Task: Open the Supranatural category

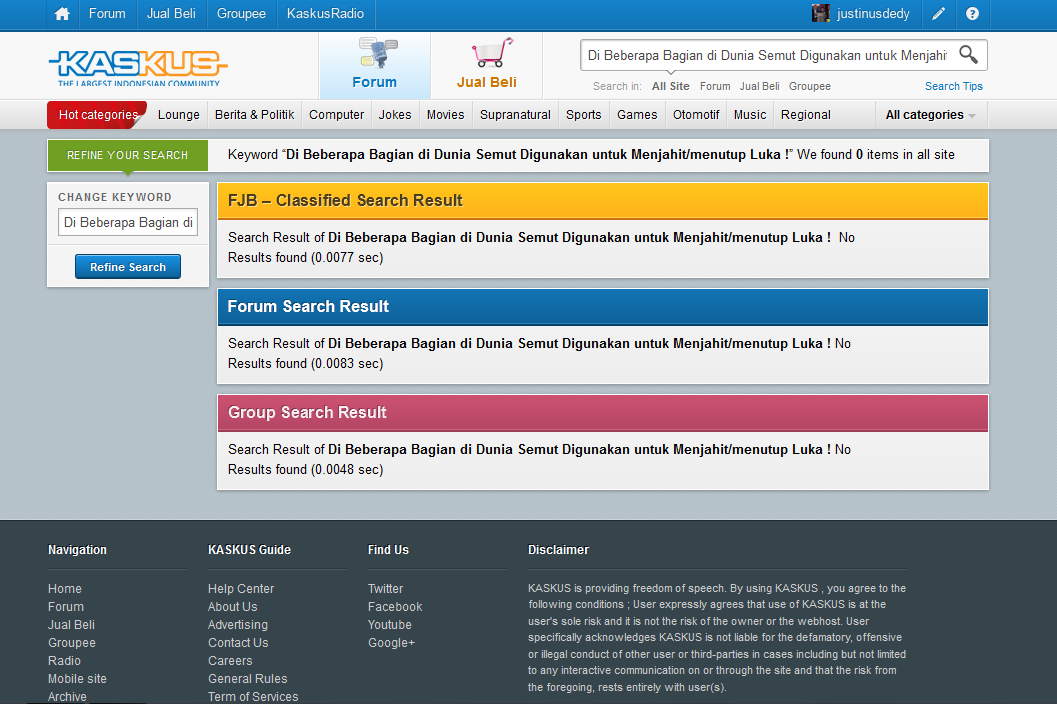Action: click(x=515, y=115)
